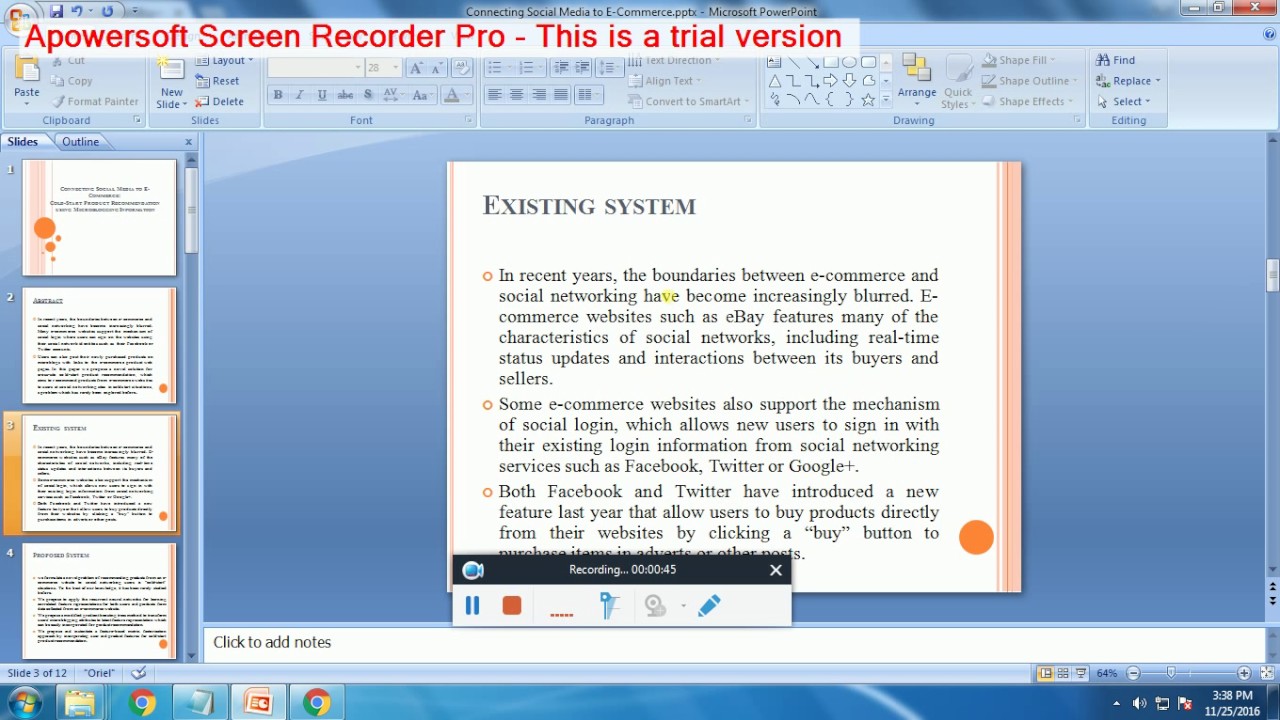Expand the shapes gallery More arrow
This screenshot has height=720, width=1280.
point(886,100)
